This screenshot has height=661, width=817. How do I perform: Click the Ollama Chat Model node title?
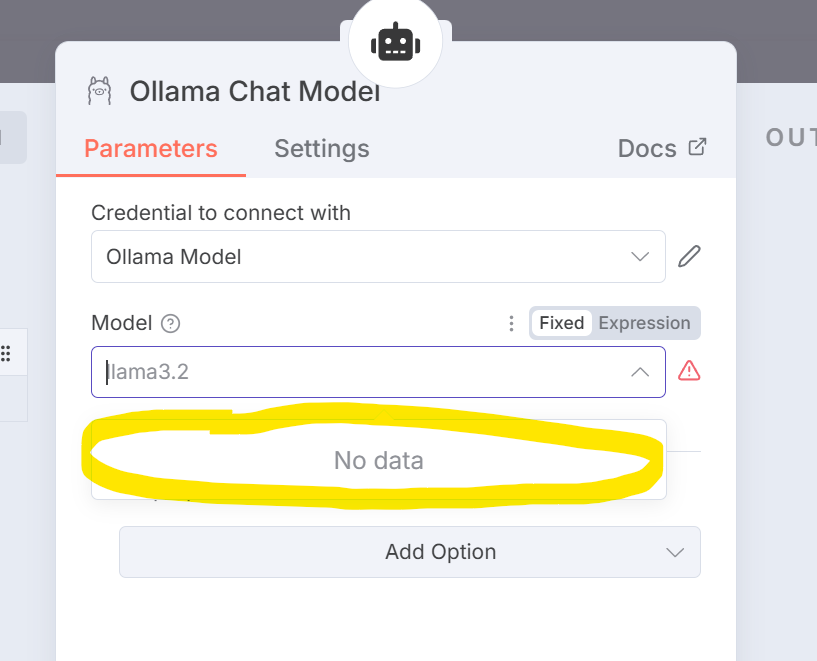(255, 92)
